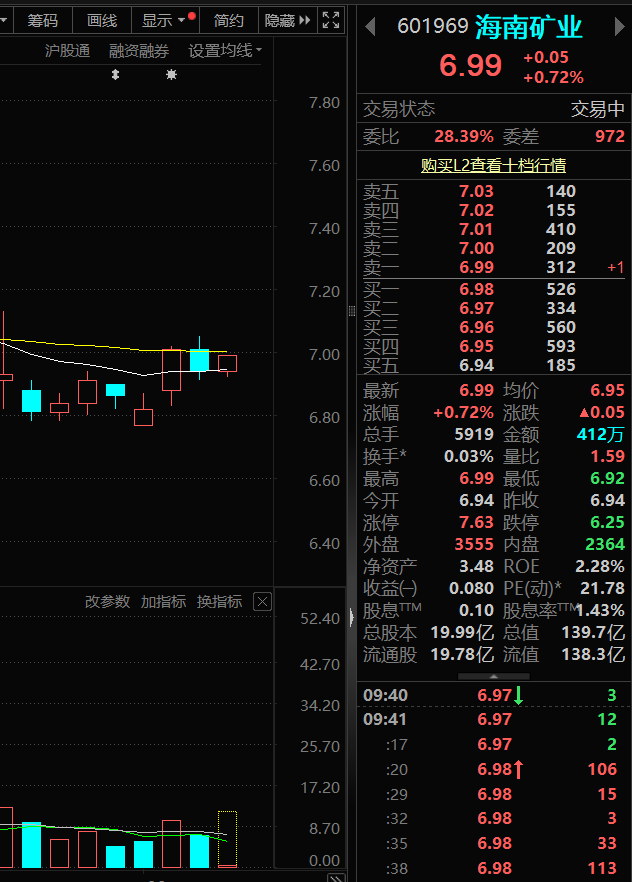Click 换指标 to change indicator
The width and height of the screenshot is (632, 882).
coord(219,602)
